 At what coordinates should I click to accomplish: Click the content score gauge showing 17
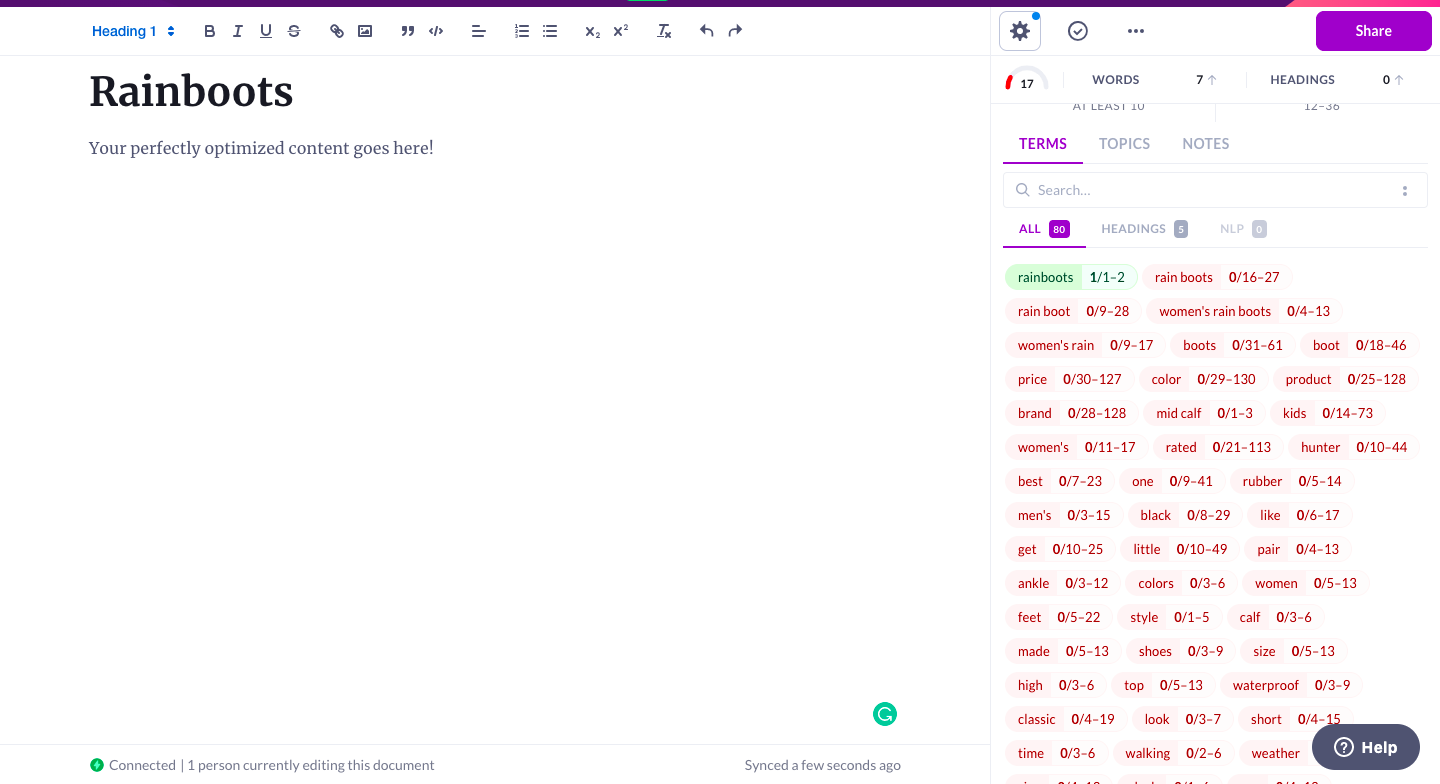pyautogui.click(x=1026, y=81)
